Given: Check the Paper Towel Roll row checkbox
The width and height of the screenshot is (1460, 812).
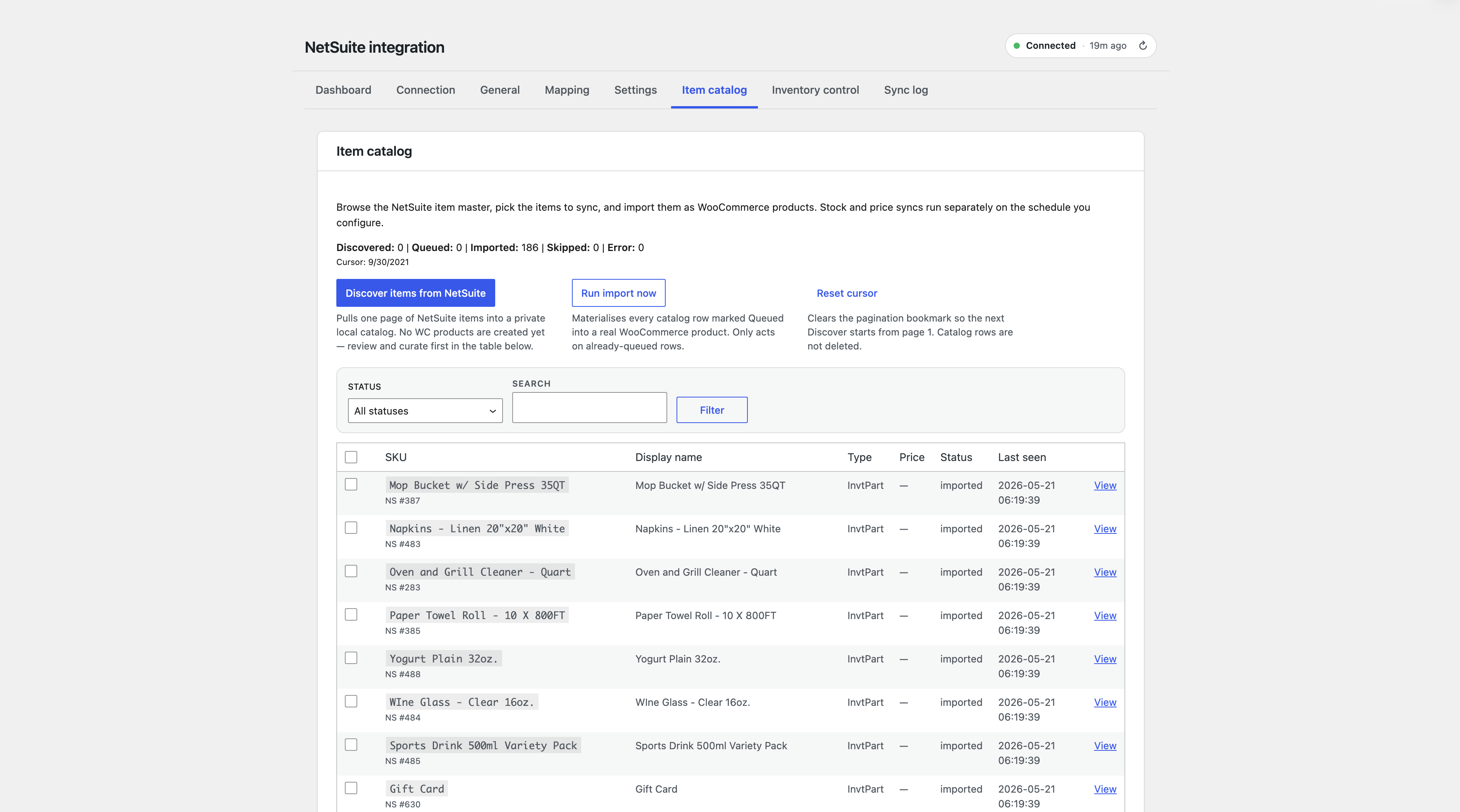Looking at the screenshot, I should pyautogui.click(x=351, y=615).
